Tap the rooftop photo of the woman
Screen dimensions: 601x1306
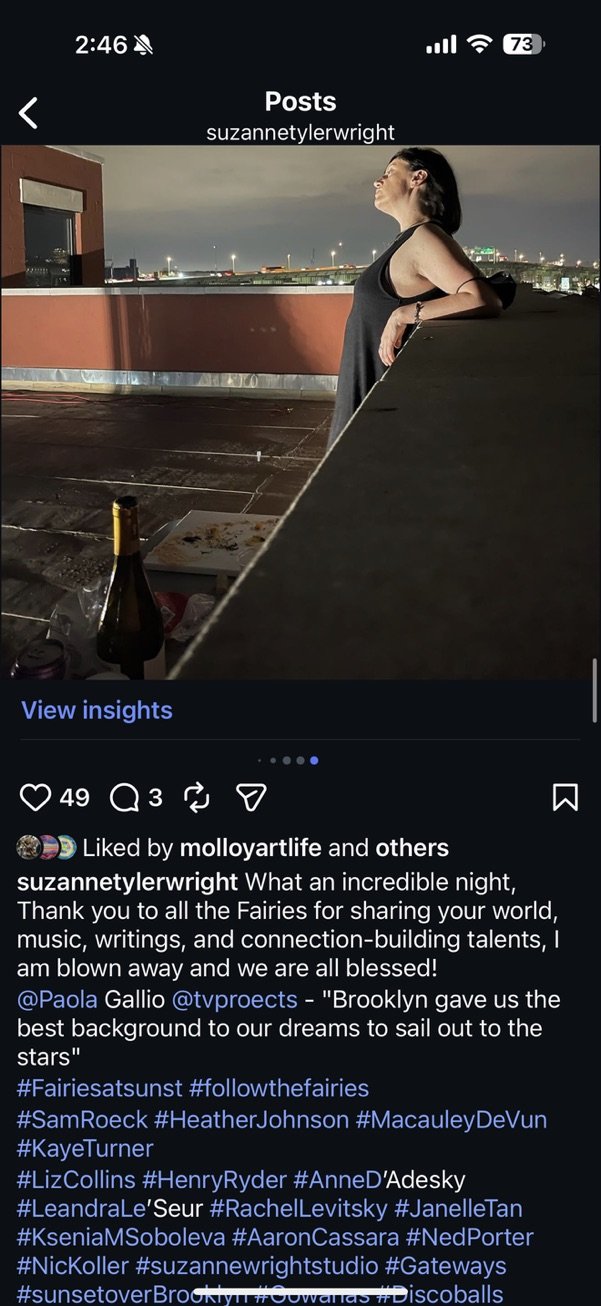click(x=300, y=412)
